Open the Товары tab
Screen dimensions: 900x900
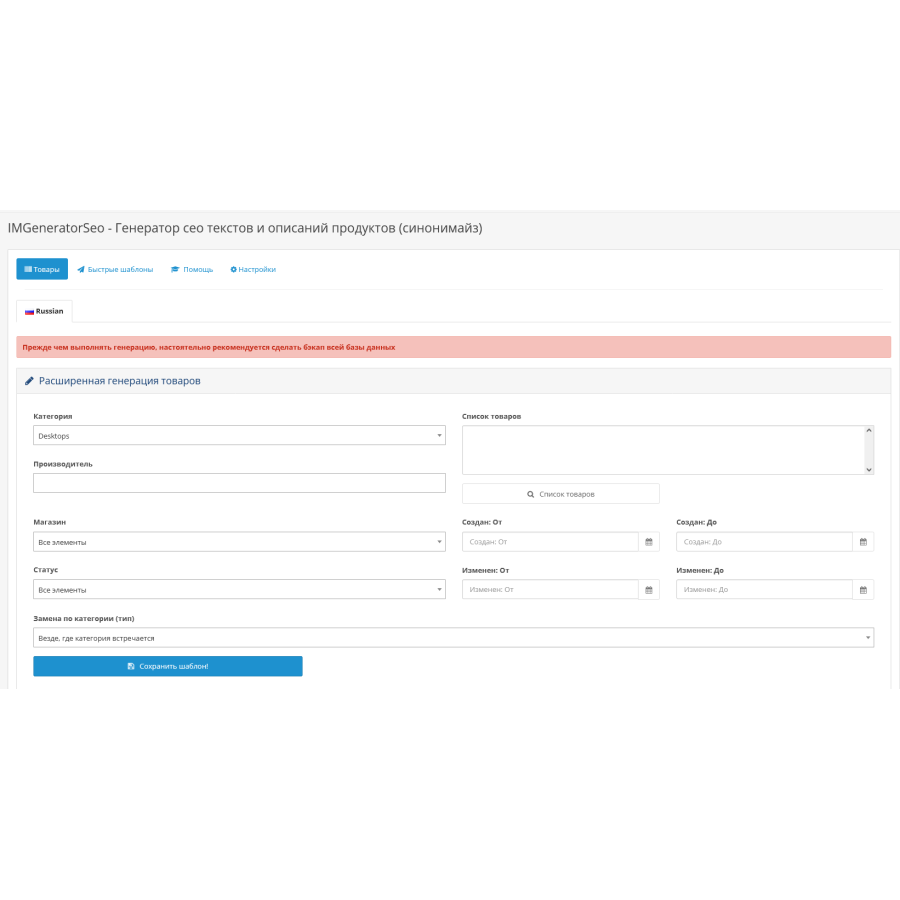[x=42, y=269]
